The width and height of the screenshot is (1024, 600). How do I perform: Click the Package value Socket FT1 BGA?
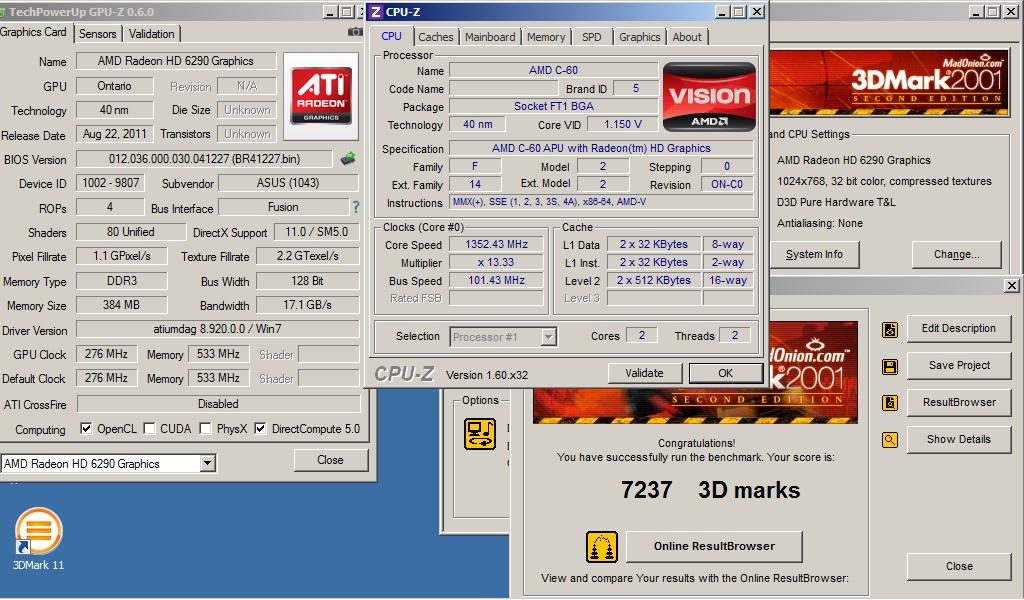coord(554,106)
